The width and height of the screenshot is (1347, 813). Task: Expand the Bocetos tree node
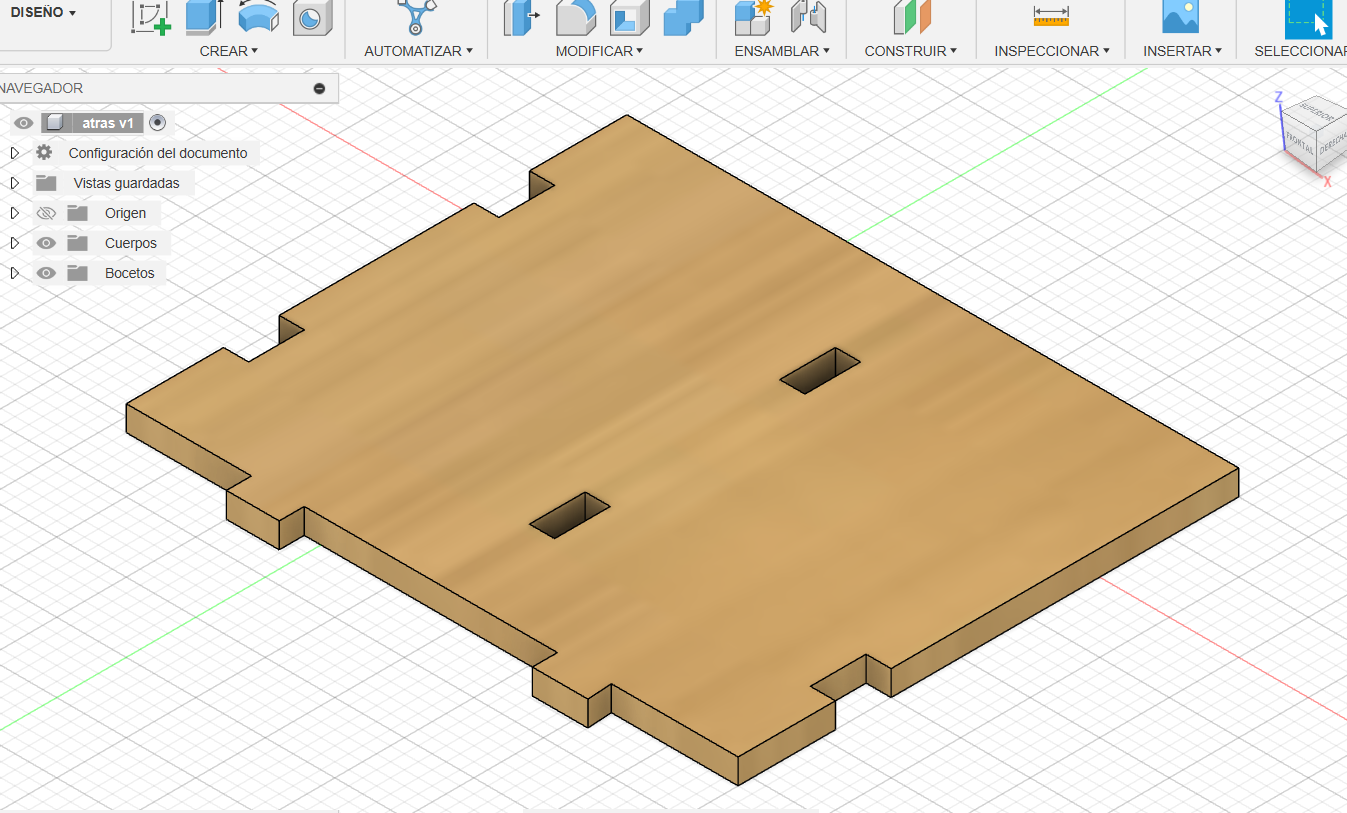15,273
